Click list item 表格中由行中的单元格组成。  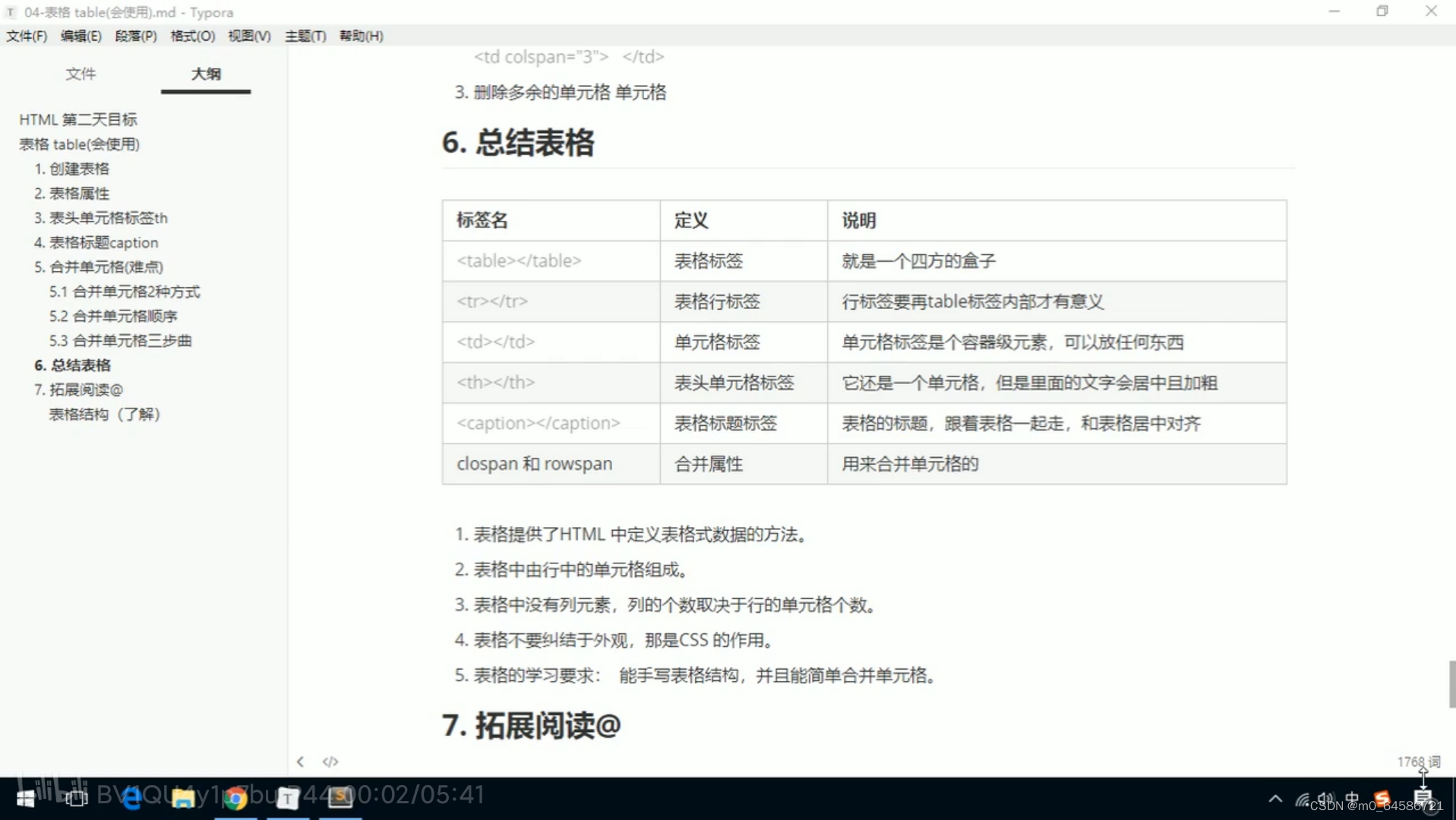[581, 569]
